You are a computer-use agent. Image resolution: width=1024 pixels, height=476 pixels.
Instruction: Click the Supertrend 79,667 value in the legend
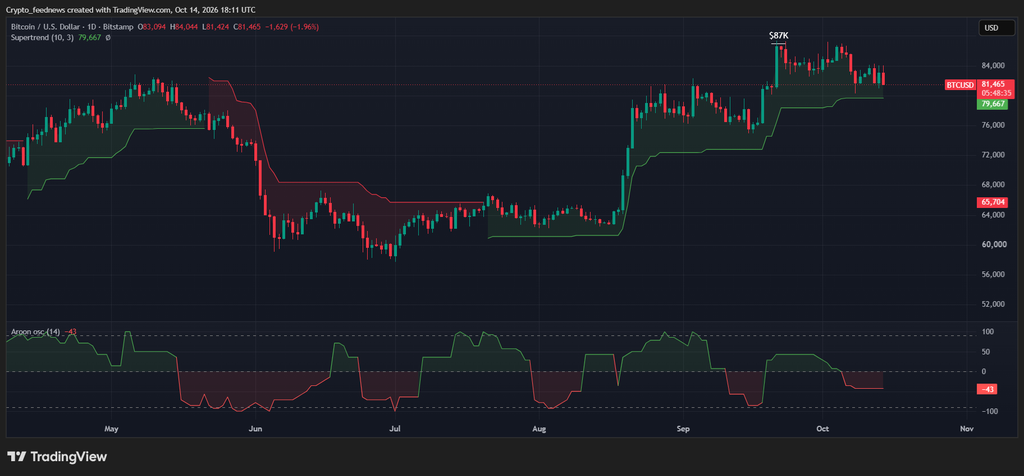(x=88, y=38)
